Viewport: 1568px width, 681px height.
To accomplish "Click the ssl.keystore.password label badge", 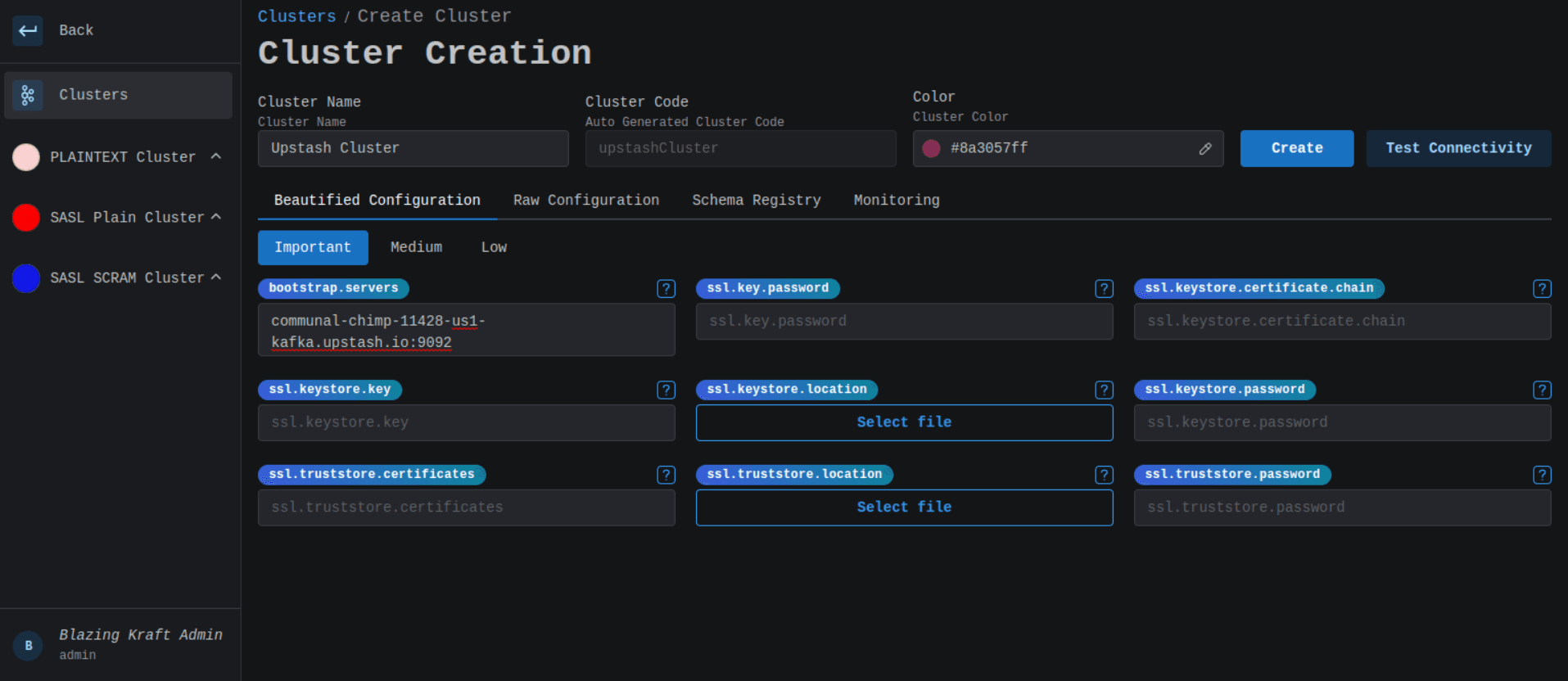I will tap(1225, 390).
